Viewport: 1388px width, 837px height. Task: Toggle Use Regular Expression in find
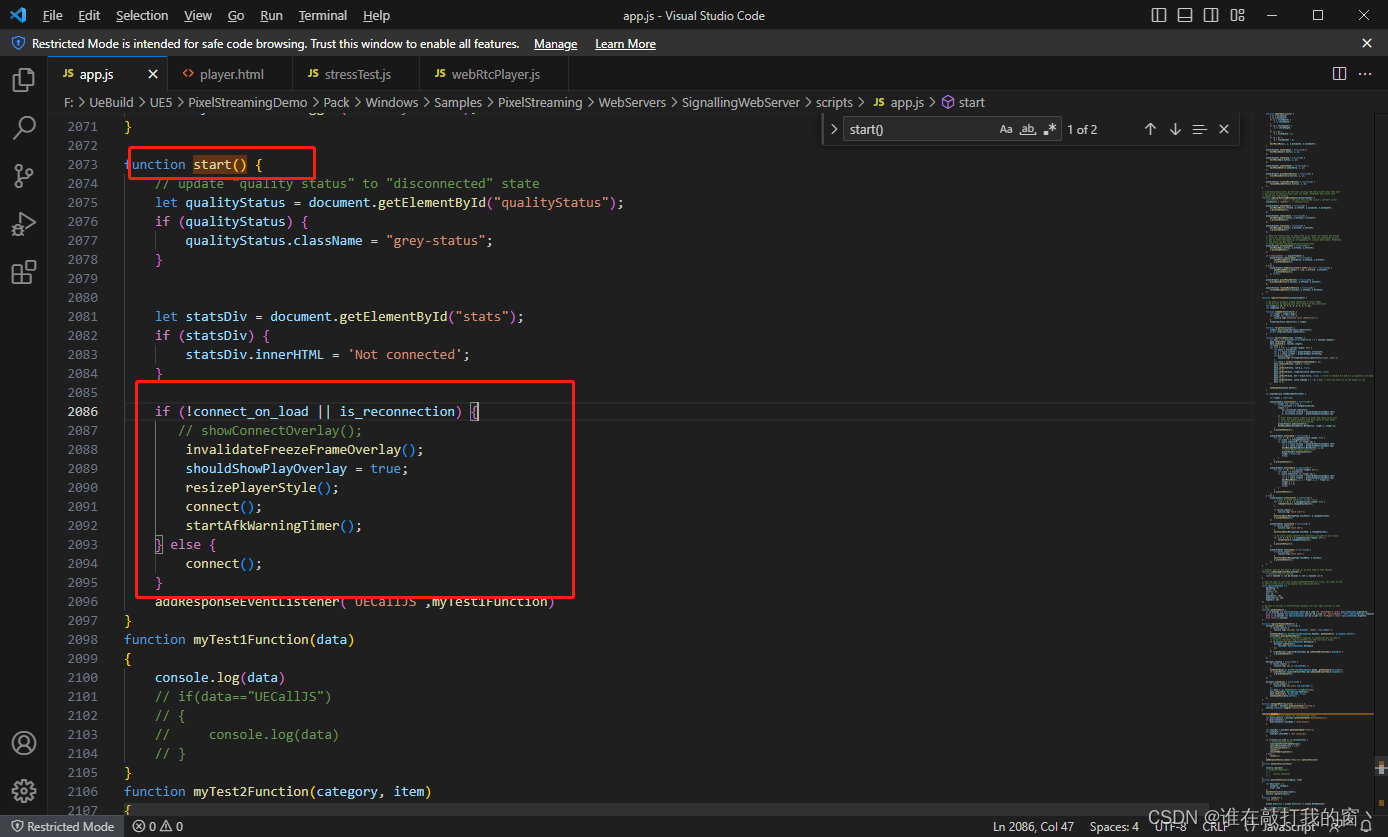pos(1050,129)
